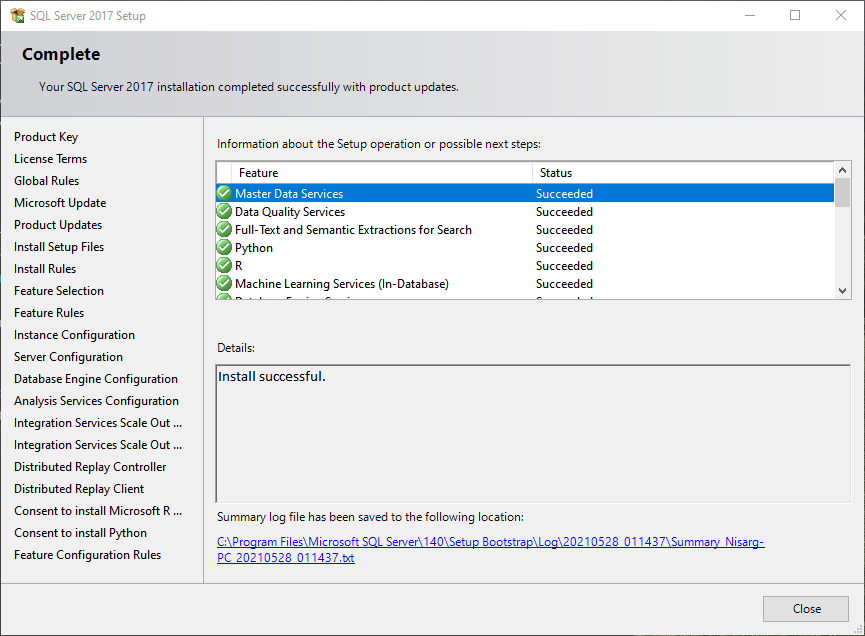Click the success icon beside Master Data Services
The height and width of the screenshot is (636, 865).
(x=224, y=193)
